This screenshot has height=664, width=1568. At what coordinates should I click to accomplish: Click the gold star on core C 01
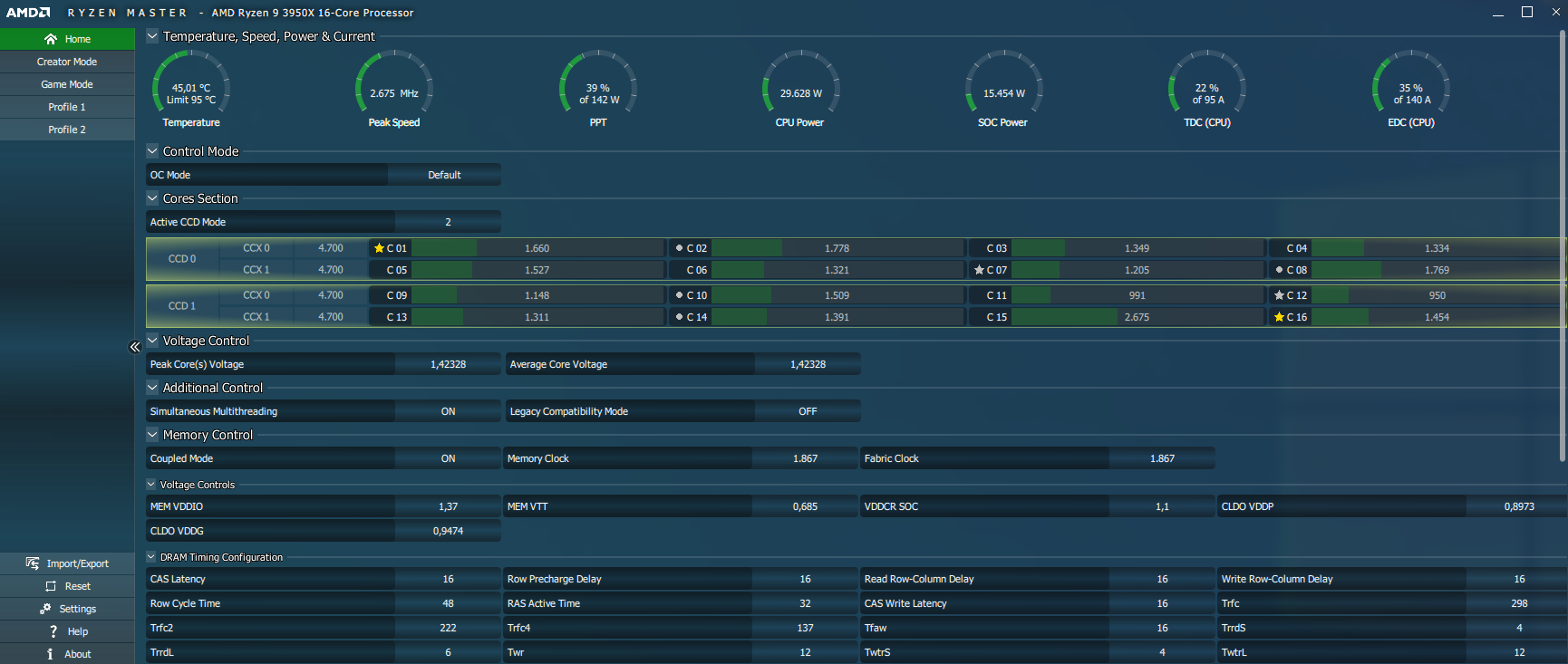379,248
